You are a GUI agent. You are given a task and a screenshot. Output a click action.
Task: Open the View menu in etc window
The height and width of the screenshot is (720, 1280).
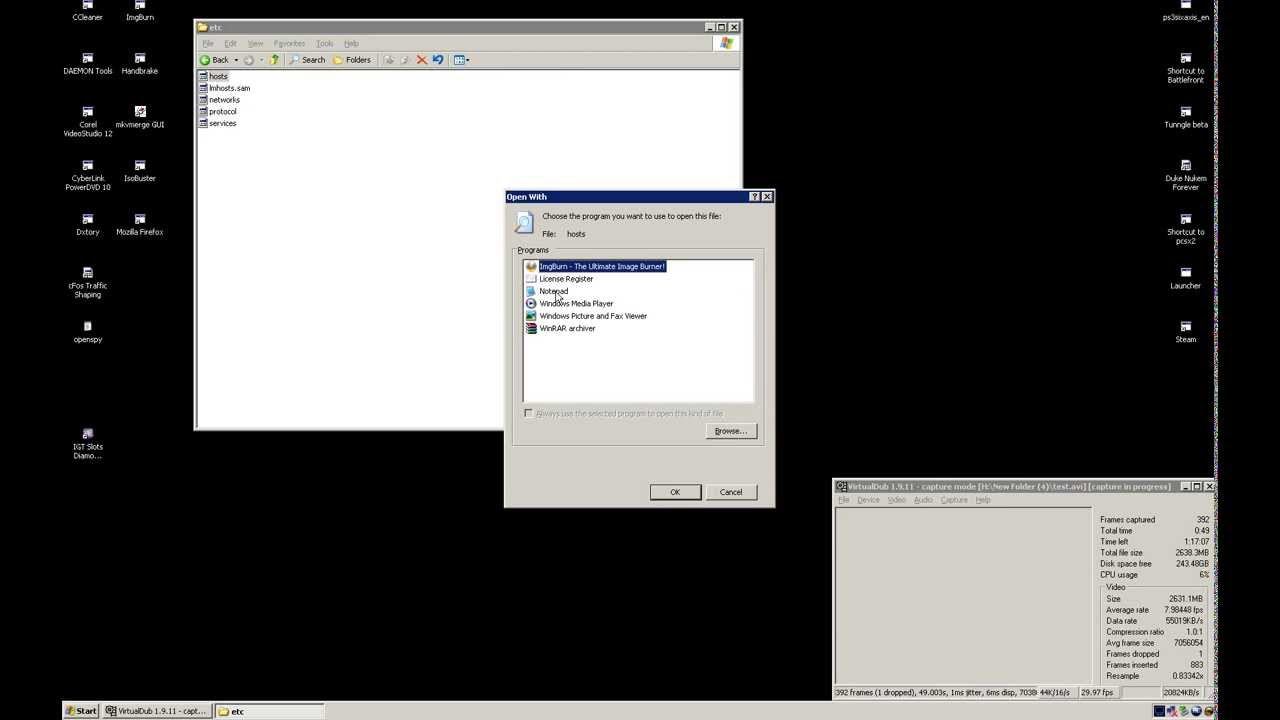[x=255, y=44]
